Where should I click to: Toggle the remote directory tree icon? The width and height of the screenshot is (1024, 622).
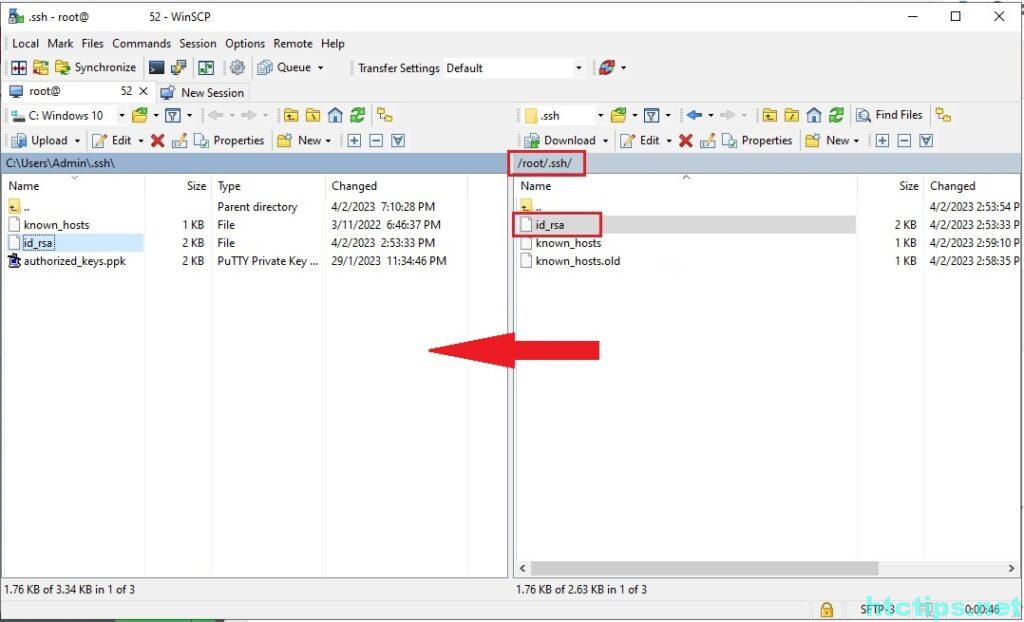[943, 116]
